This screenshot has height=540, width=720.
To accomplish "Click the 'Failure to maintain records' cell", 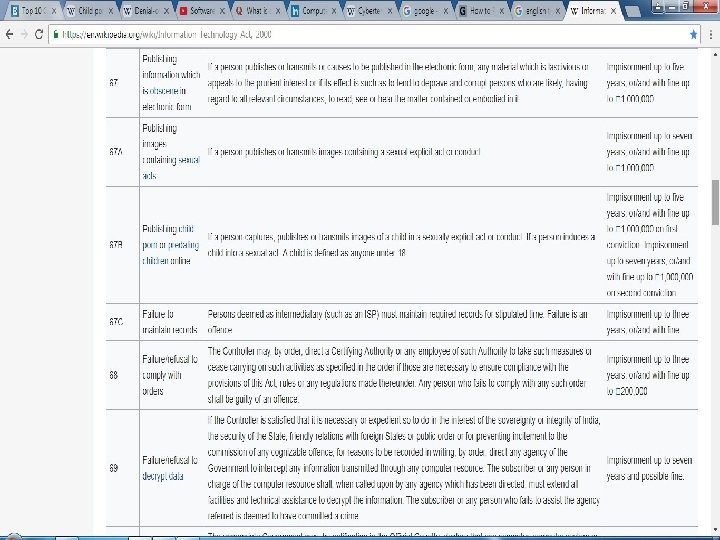I will pyautogui.click(x=170, y=322).
